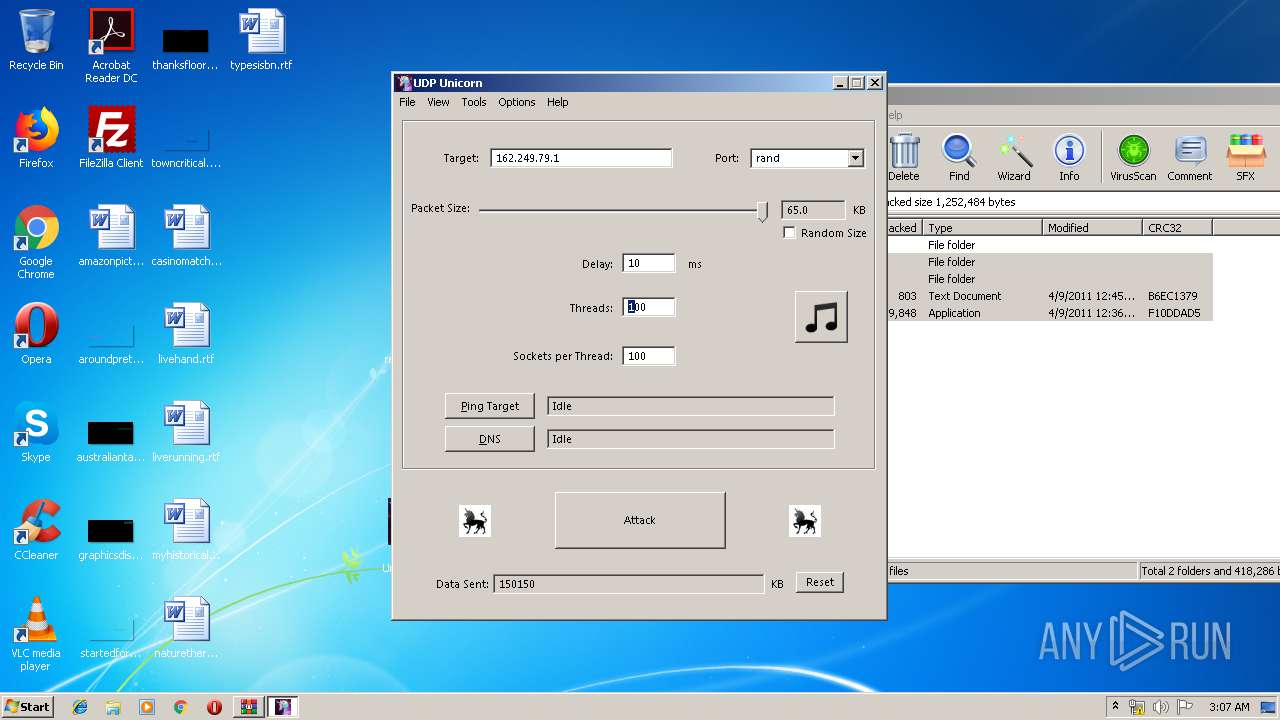Sort by the Type column in WinRAR
This screenshot has width=1280, height=720.
(x=982, y=228)
